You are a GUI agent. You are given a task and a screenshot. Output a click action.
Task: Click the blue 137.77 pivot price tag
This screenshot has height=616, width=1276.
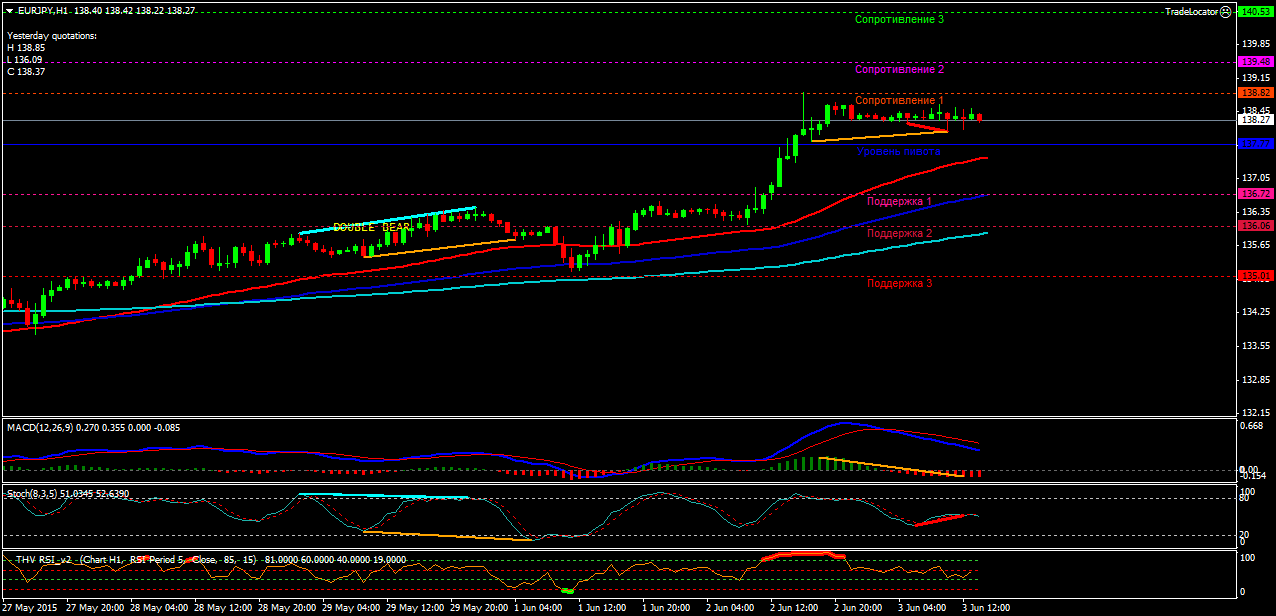click(x=1254, y=144)
